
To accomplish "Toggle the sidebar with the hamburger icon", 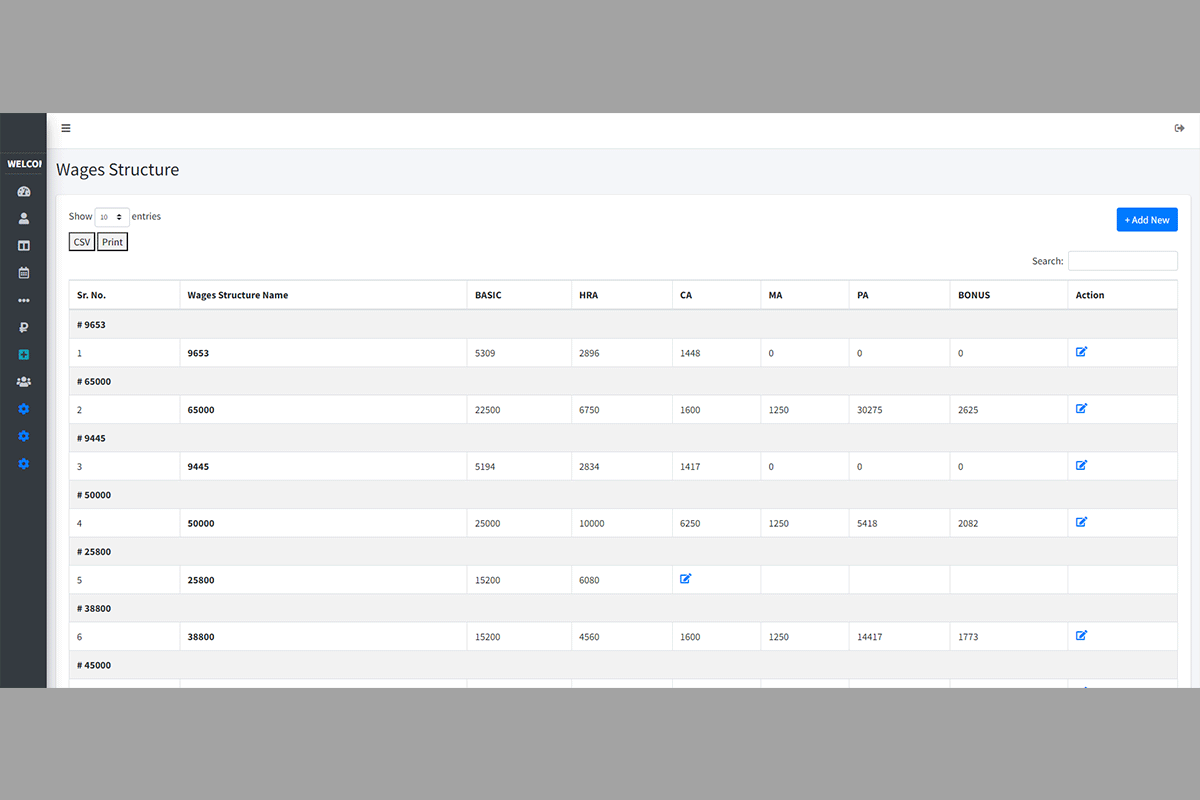I will click(66, 128).
